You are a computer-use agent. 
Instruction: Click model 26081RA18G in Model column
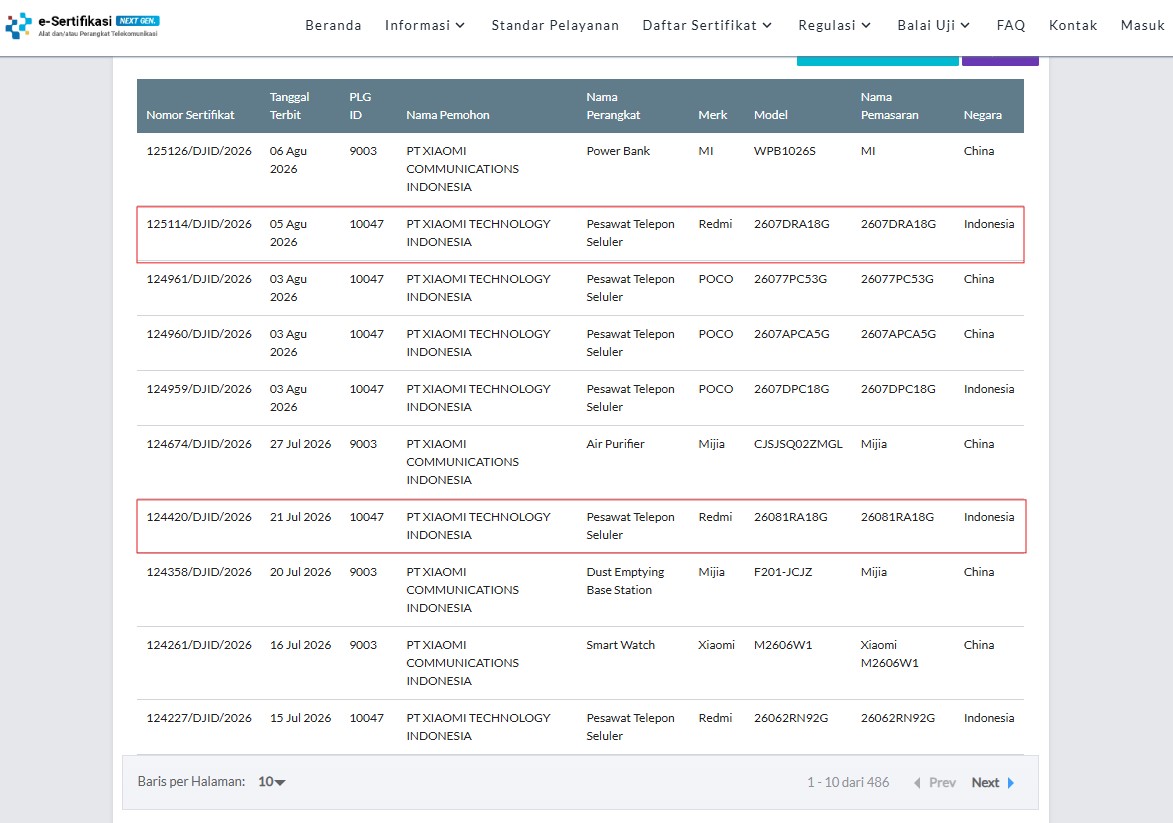(791, 516)
